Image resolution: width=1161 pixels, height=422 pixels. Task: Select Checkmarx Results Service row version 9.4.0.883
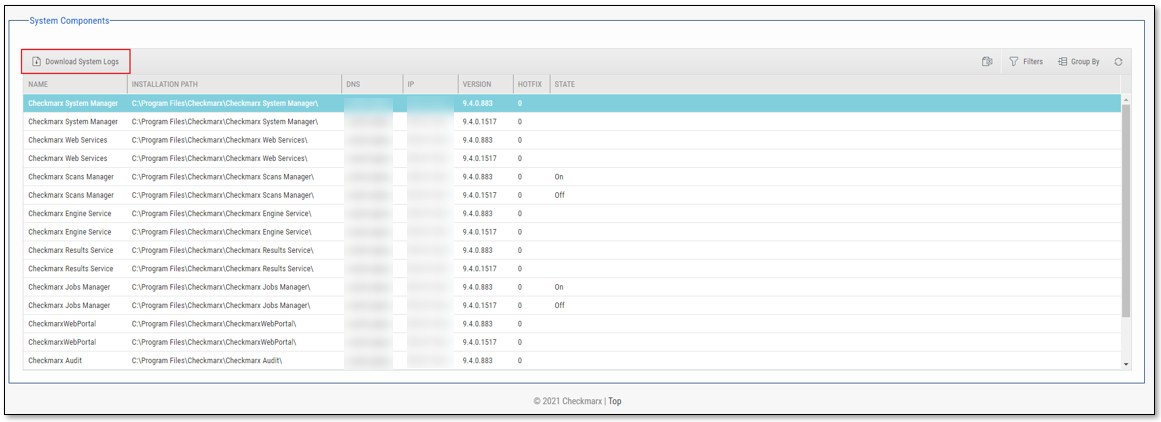[572, 250]
